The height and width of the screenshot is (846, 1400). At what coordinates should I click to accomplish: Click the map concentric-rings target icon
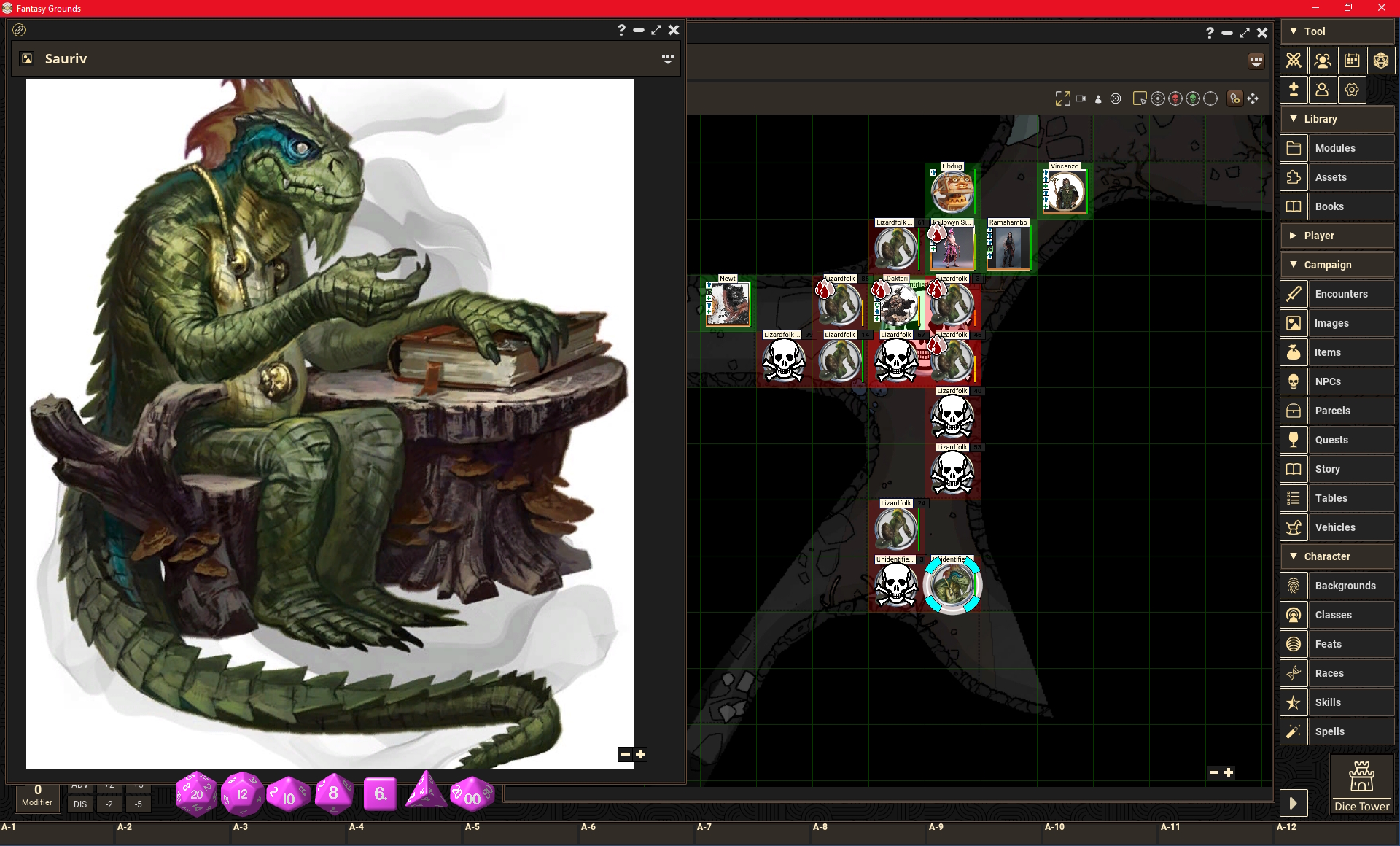tap(1116, 98)
